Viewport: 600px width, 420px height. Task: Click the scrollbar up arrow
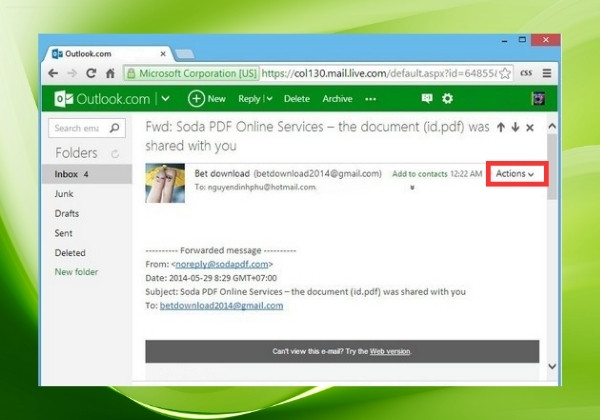click(552, 126)
